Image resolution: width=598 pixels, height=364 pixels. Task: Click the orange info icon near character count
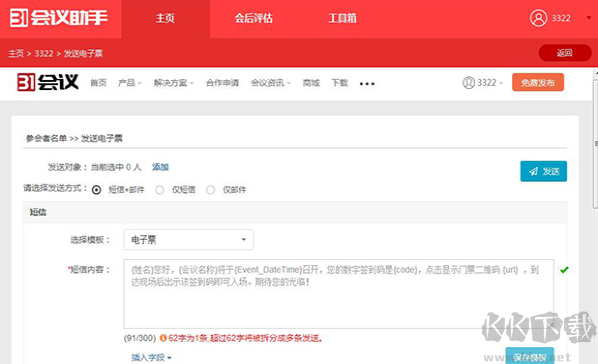pos(163,338)
